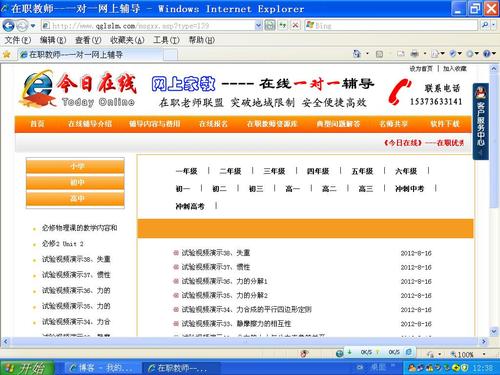500x375 pixels.
Task: Click the red Stop loading icon
Action: (295, 25)
